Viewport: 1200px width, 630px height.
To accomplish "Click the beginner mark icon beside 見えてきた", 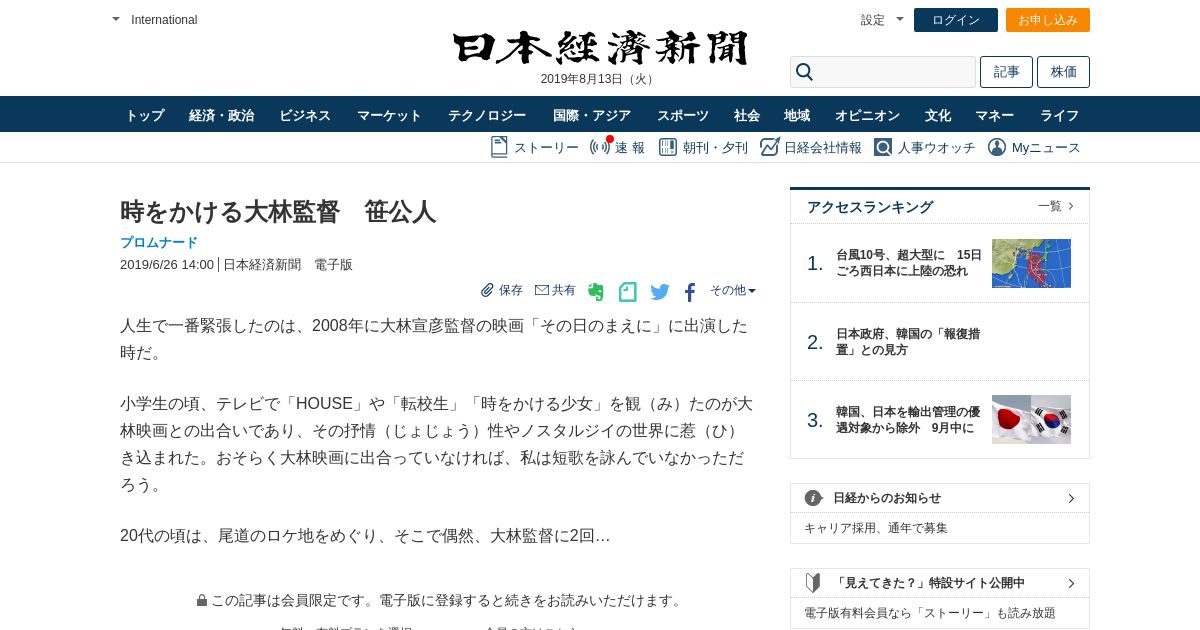I will coord(813,583).
